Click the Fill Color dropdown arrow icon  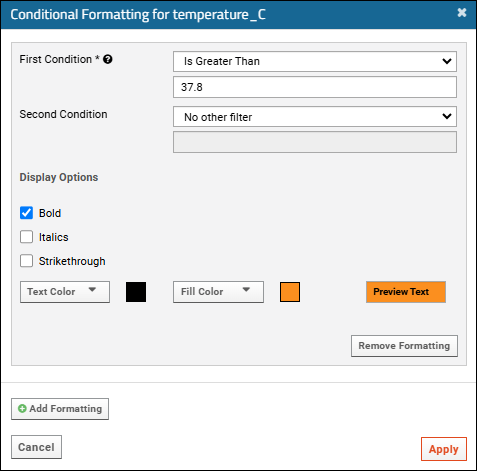tap(246, 290)
